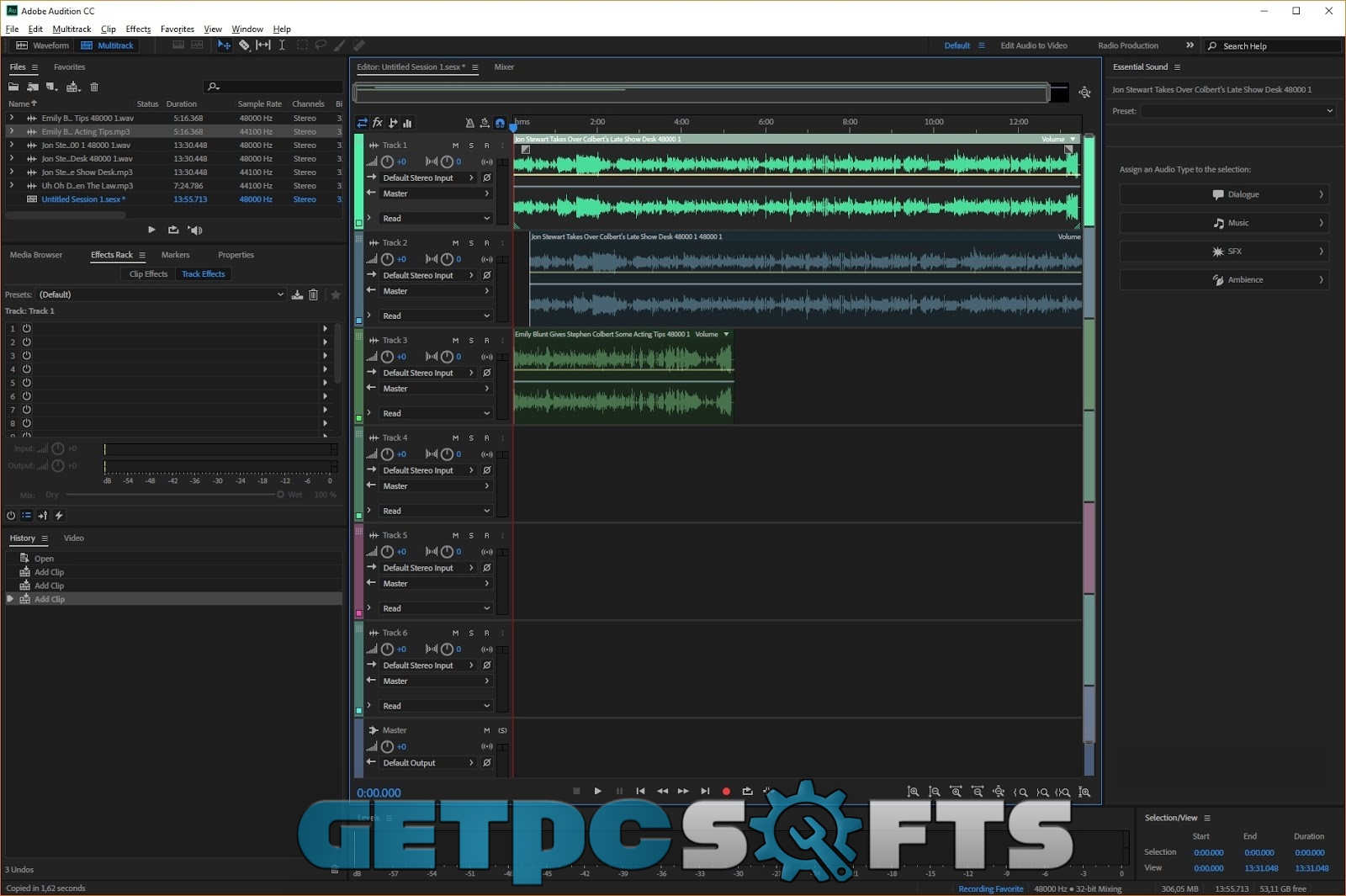Show the EQ track controls
The height and width of the screenshot is (896, 1346).
pos(408,123)
